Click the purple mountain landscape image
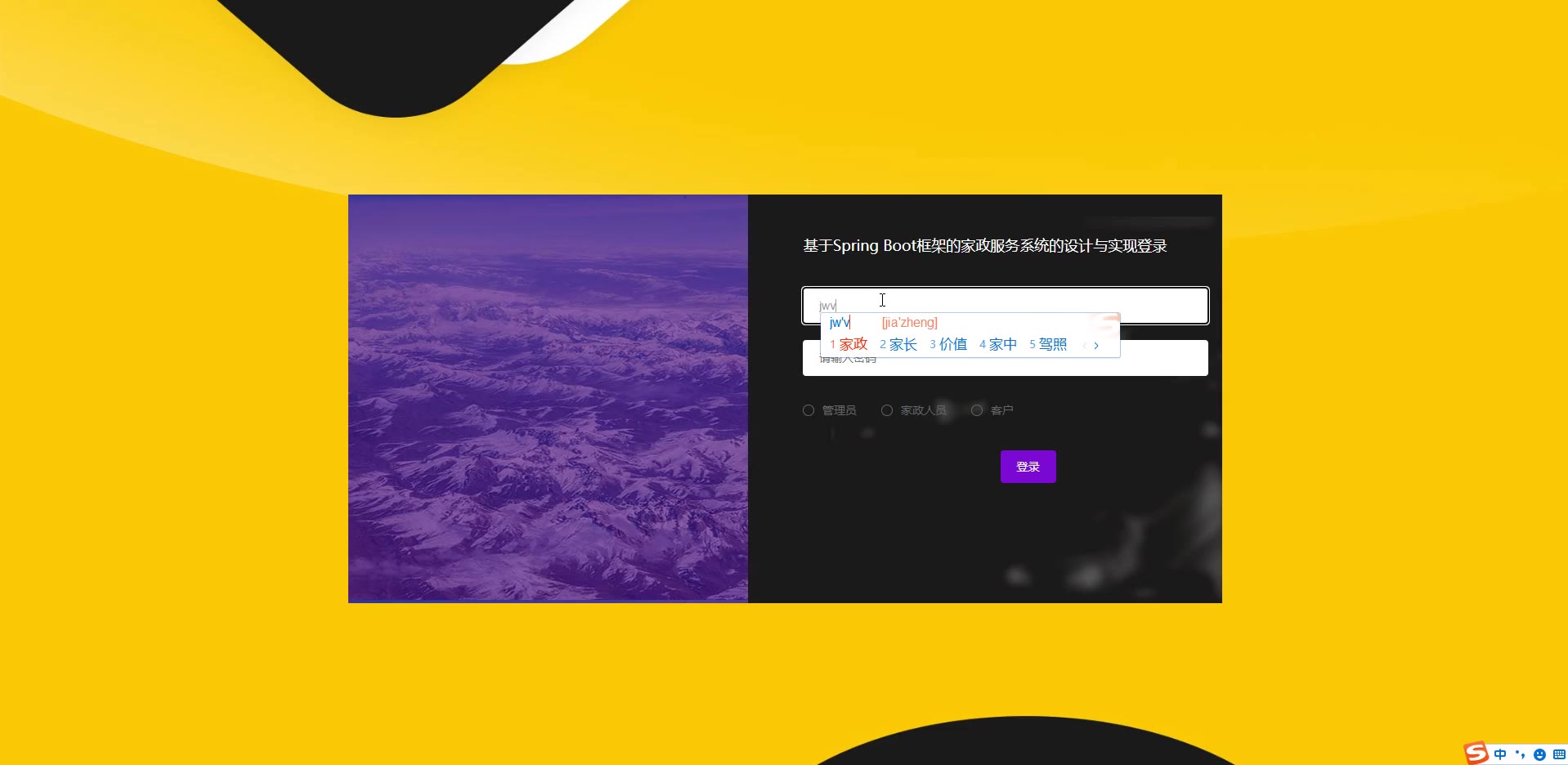 (x=548, y=399)
